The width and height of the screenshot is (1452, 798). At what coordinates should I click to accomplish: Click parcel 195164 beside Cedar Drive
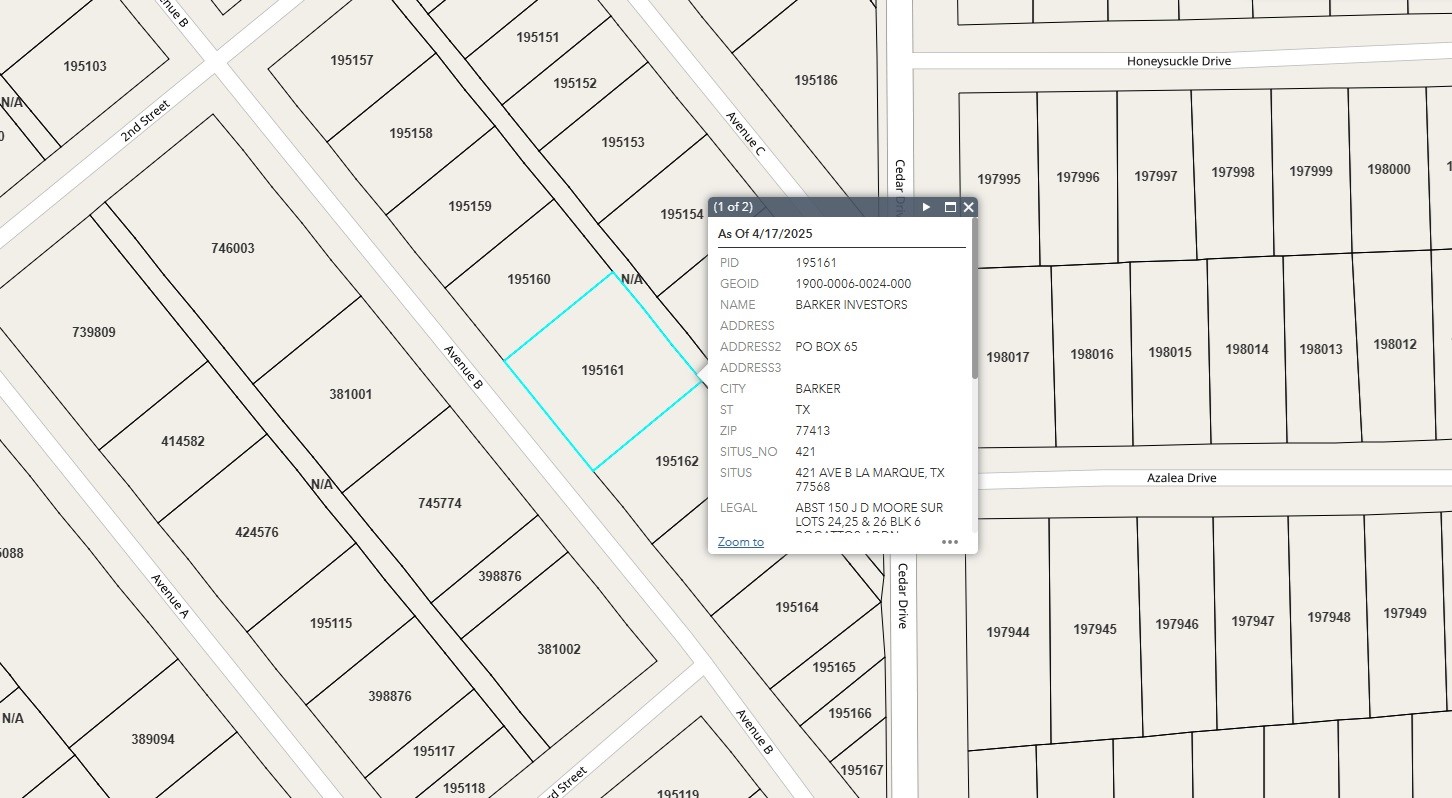point(797,608)
